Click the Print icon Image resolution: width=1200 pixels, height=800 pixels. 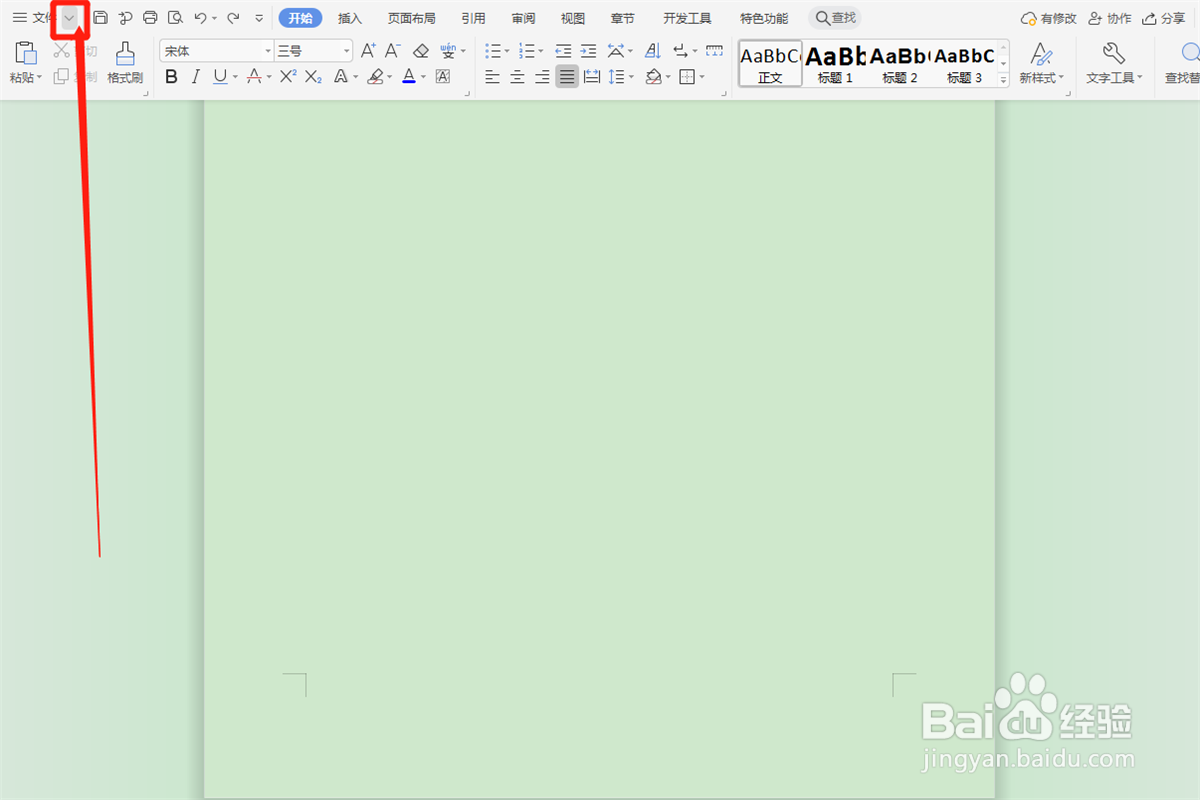(x=150, y=18)
